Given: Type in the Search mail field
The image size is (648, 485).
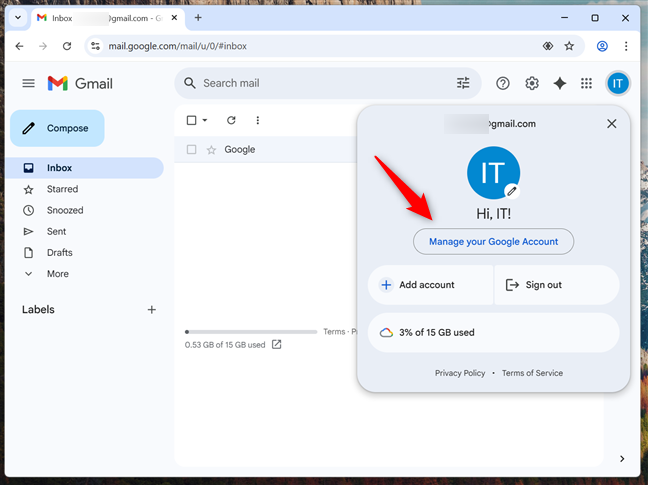Looking at the screenshot, I should [328, 83].
